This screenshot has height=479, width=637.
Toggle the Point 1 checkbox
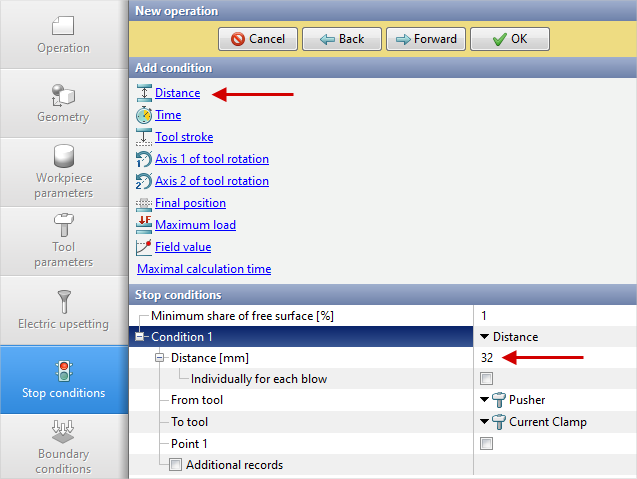(486, 443)
